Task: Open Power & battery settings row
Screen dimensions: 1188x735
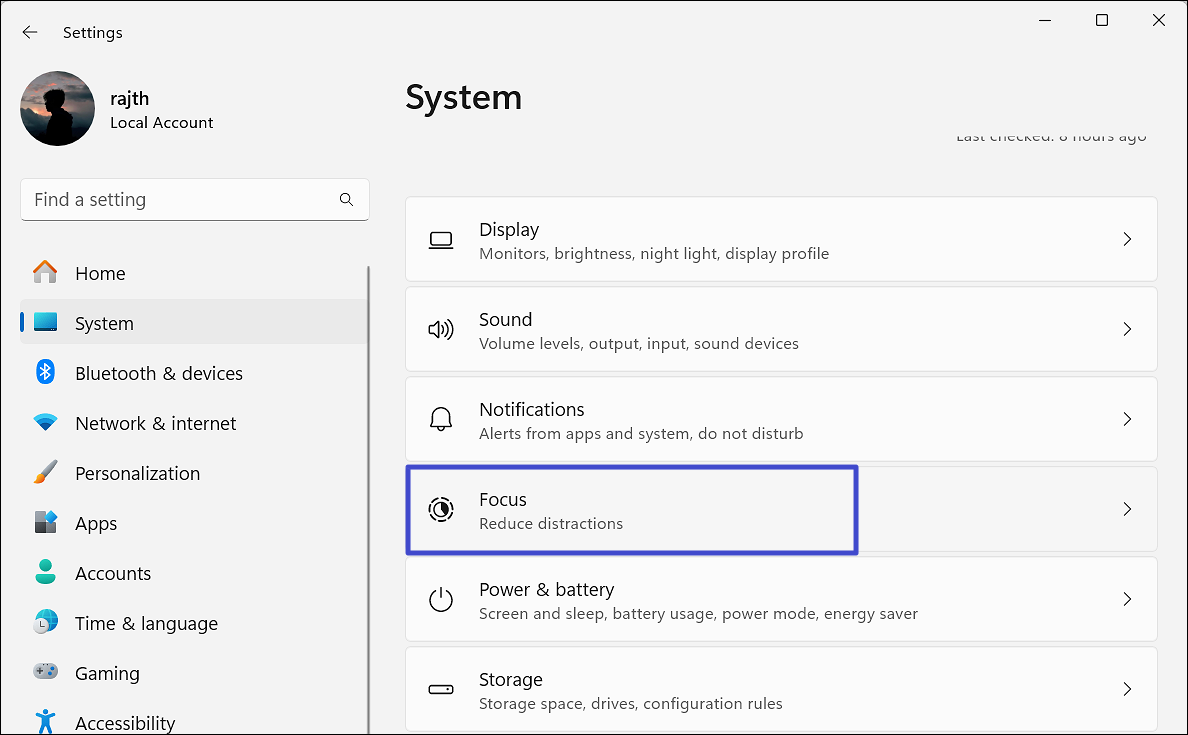Action: 780,600
